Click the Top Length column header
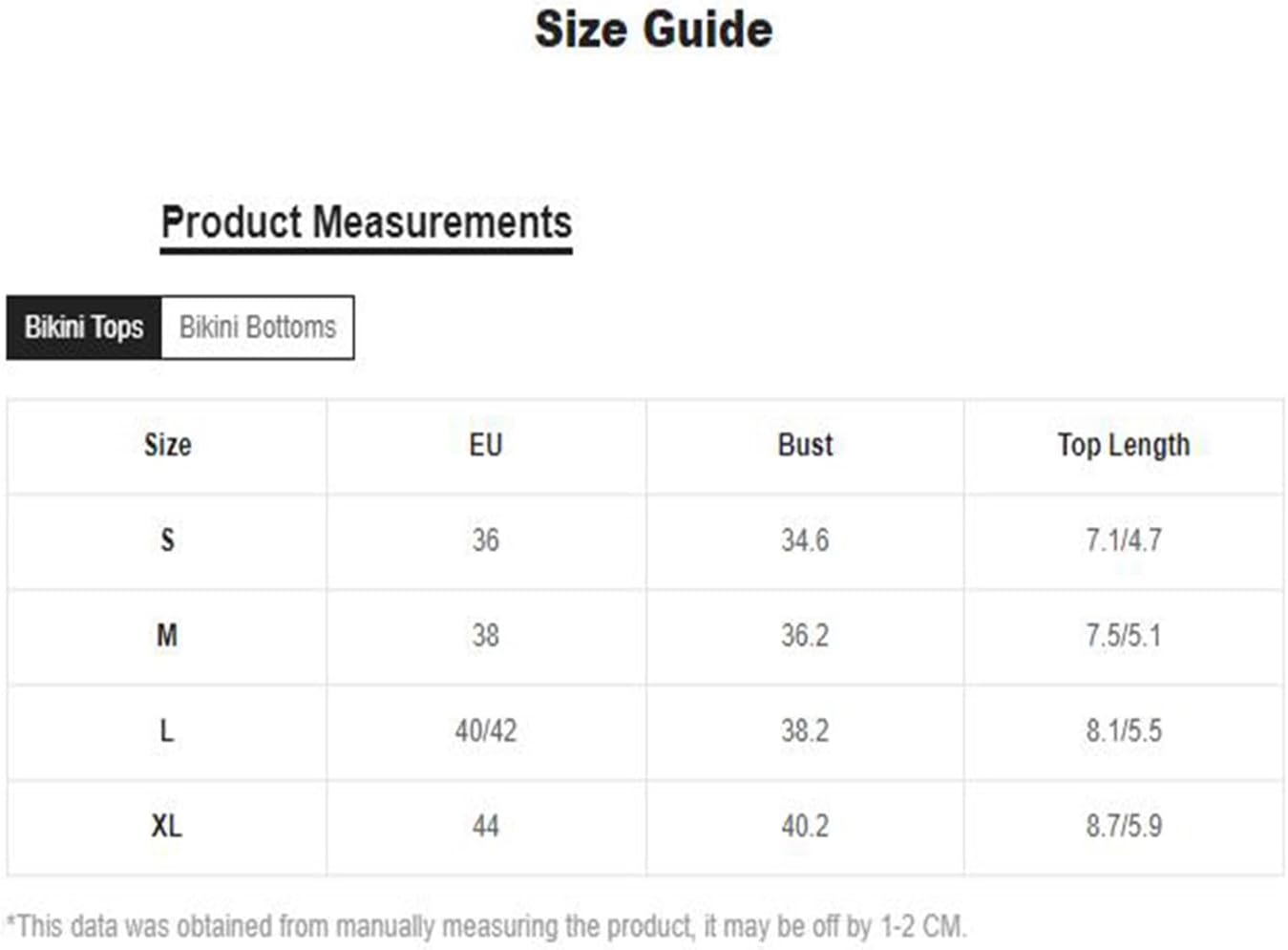 pos(1124,446)
